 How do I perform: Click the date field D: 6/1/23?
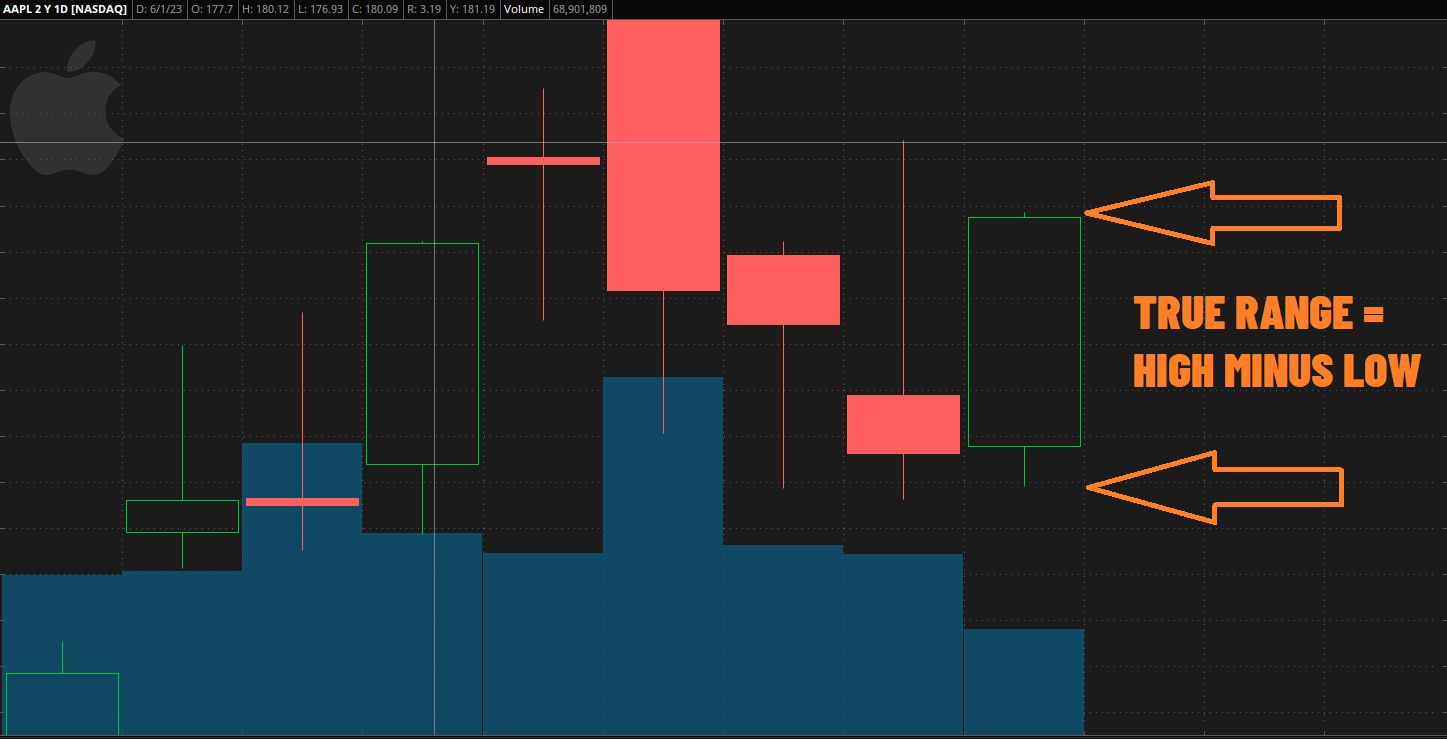(x=158, y=9)
